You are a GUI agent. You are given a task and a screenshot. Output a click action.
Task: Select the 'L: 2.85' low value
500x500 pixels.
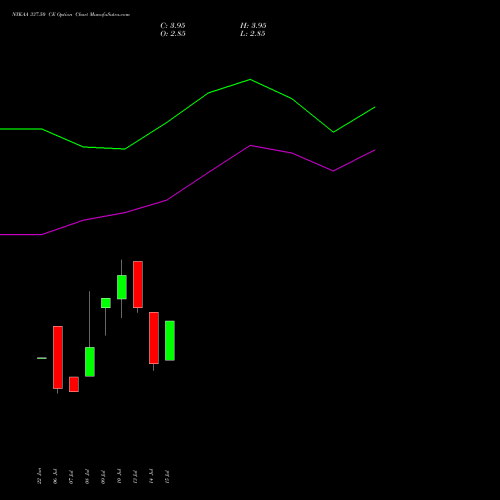pyautogui.click(x=253, y=34)
